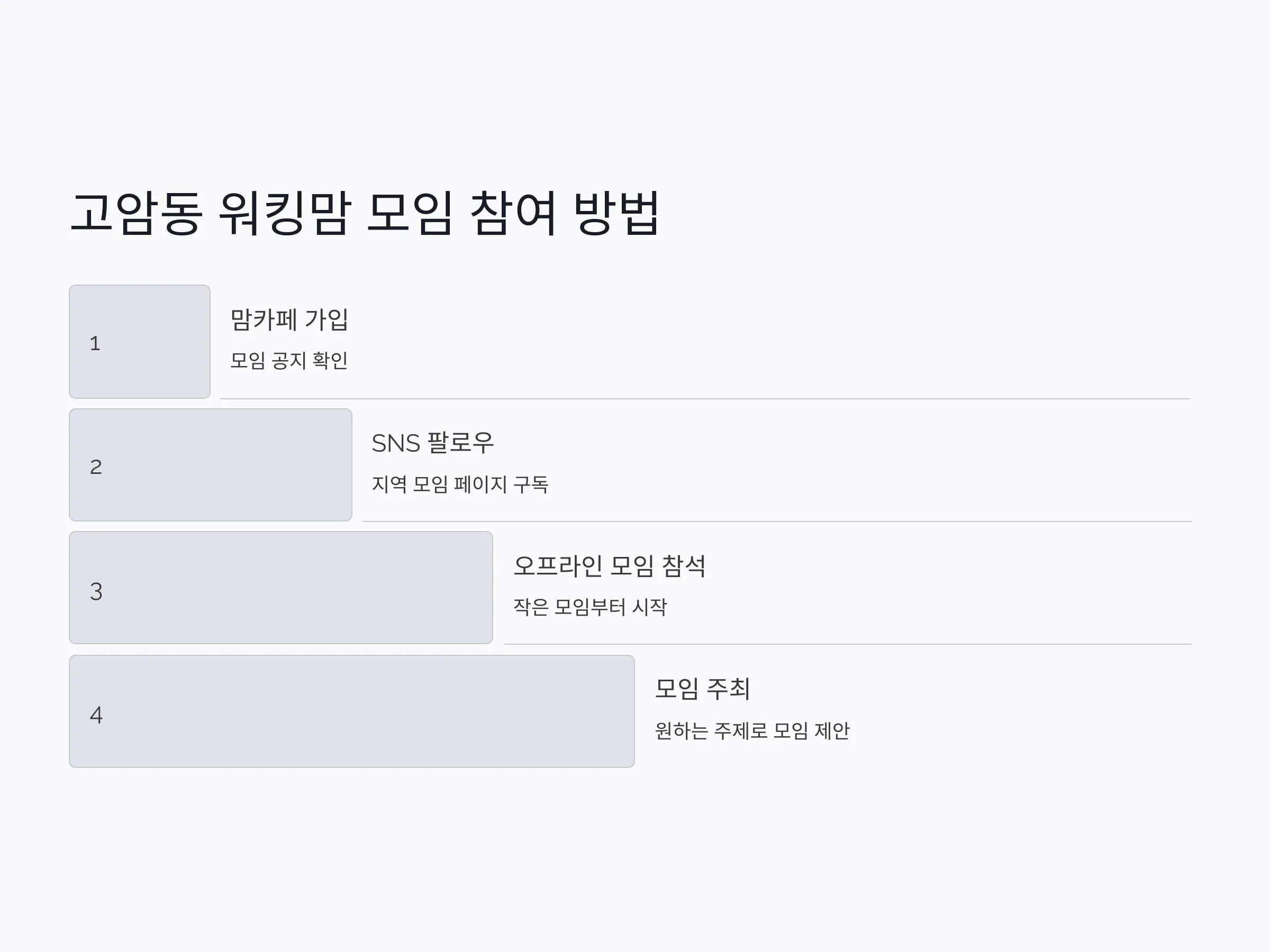Select the step 4 numbered box
Image resolution: width=1270 pixels, height=952 pixels.
tap(351, 711)
